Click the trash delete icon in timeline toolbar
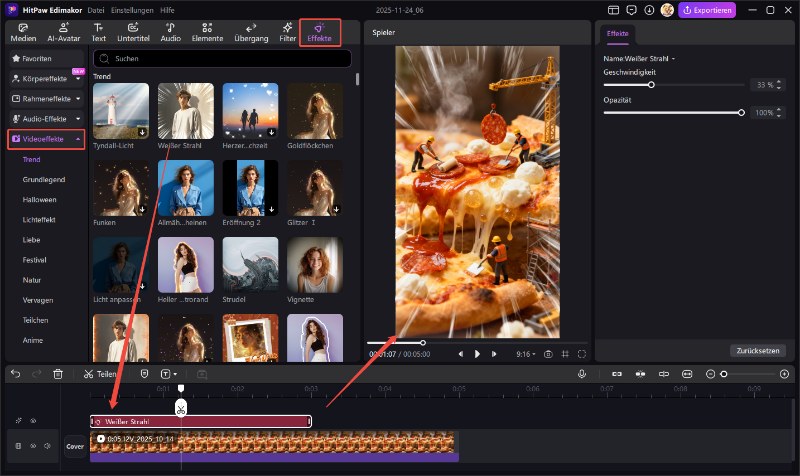 58,373
